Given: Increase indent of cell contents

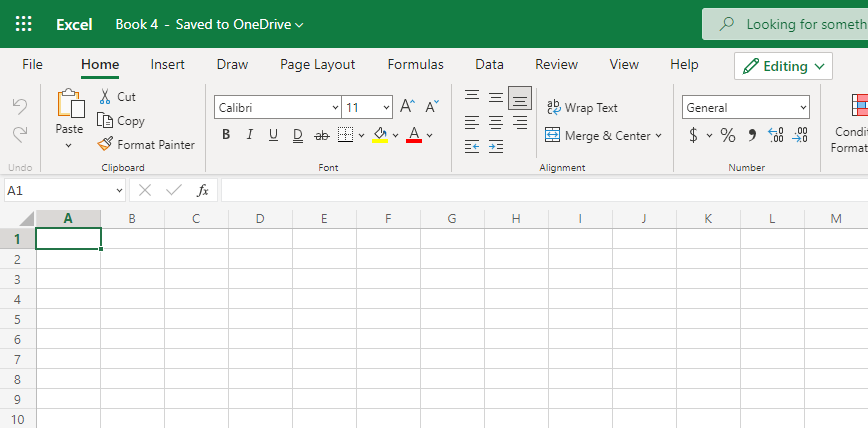Looking at the screenshot, I should click(x=496, y=147).
